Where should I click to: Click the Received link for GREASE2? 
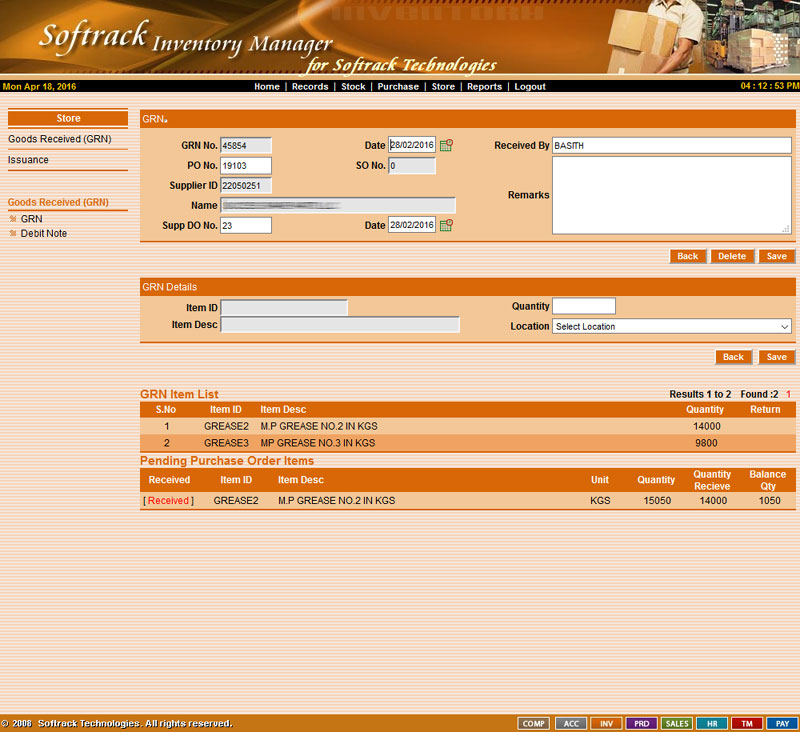coord(168,500)
